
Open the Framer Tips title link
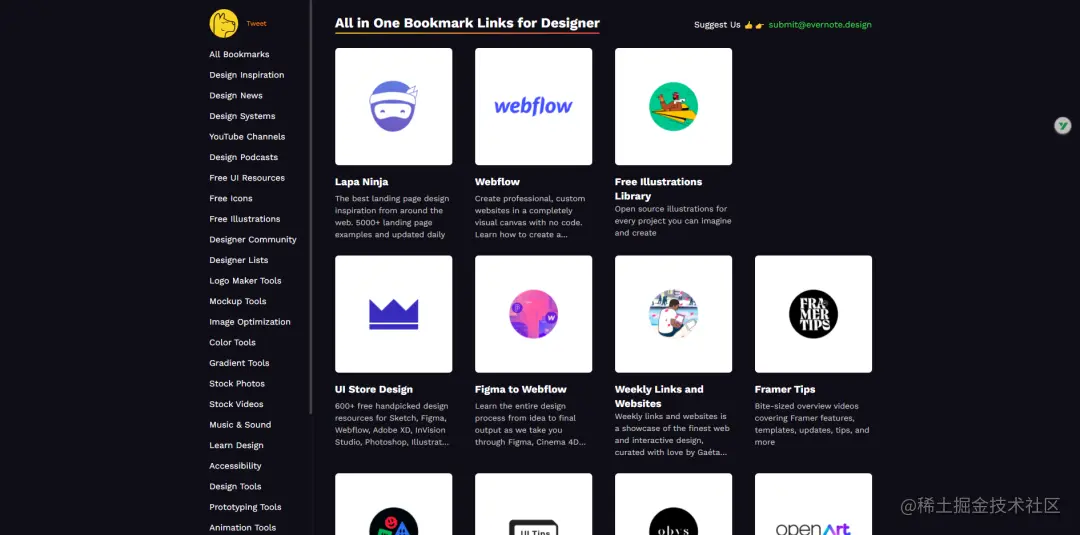coord(785,389)
